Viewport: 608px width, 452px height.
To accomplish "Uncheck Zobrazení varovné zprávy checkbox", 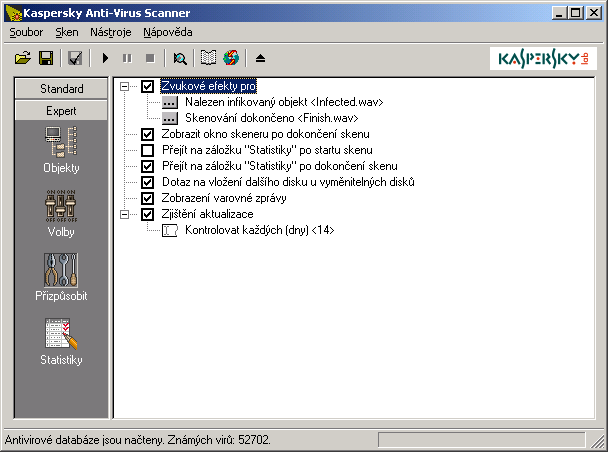I will click(147, 198).
